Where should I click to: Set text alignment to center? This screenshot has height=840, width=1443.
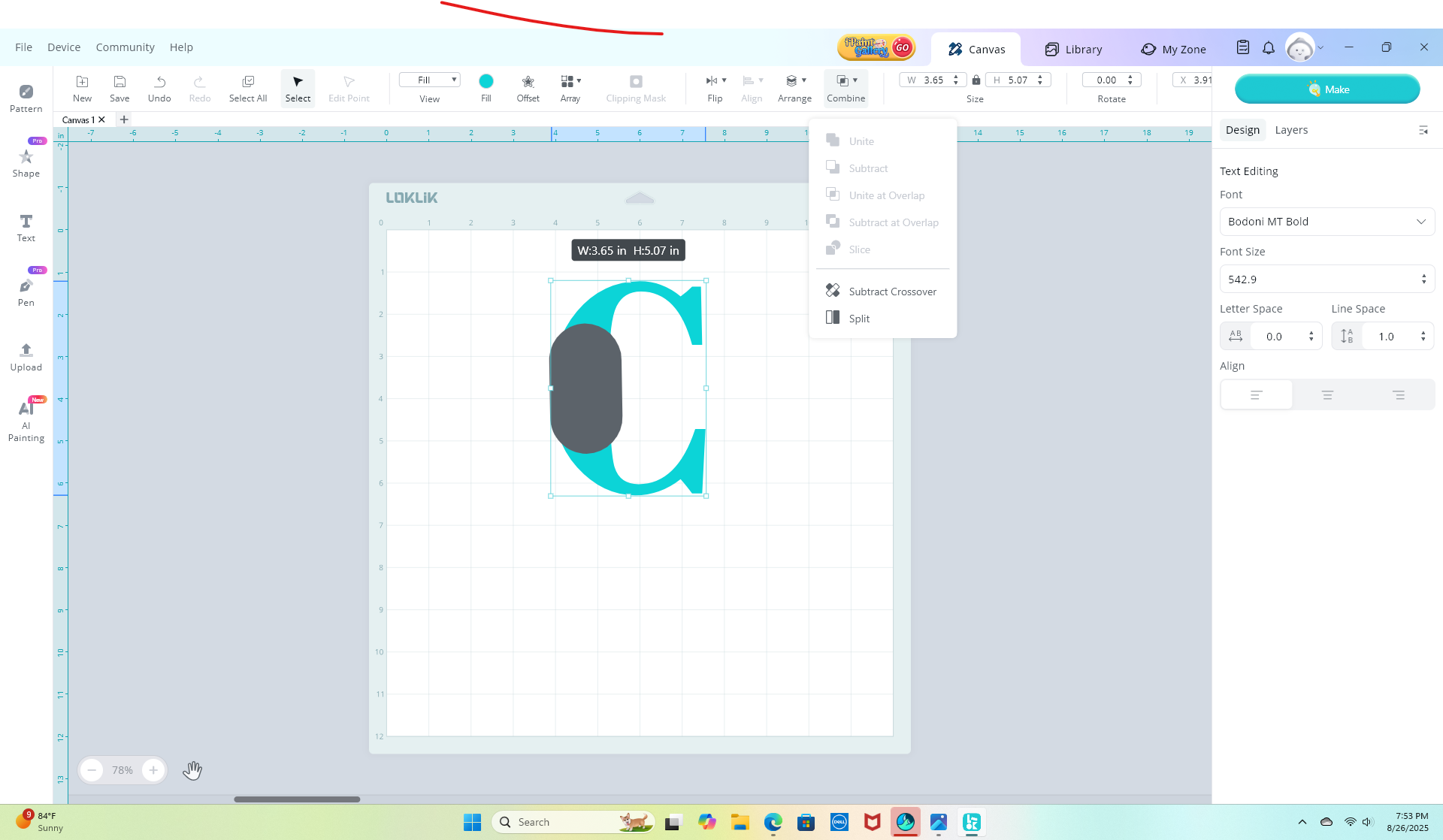1327,394
